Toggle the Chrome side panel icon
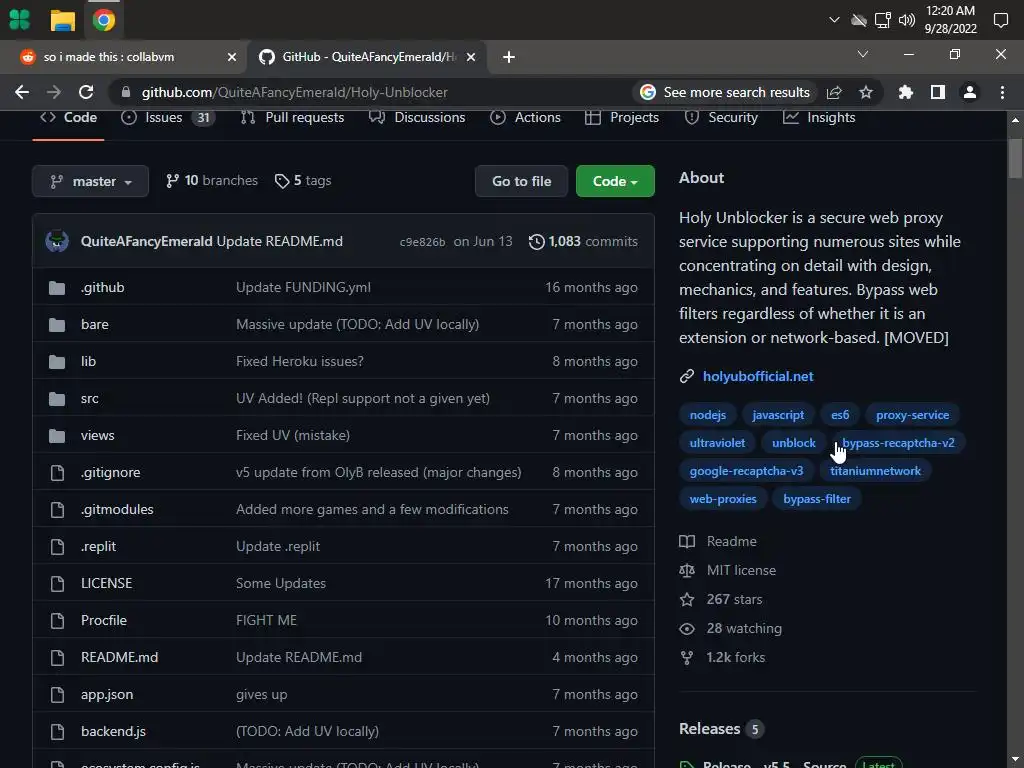Image resolution: width=1024 pixels, height=768 pixels. tap(938, 92)
